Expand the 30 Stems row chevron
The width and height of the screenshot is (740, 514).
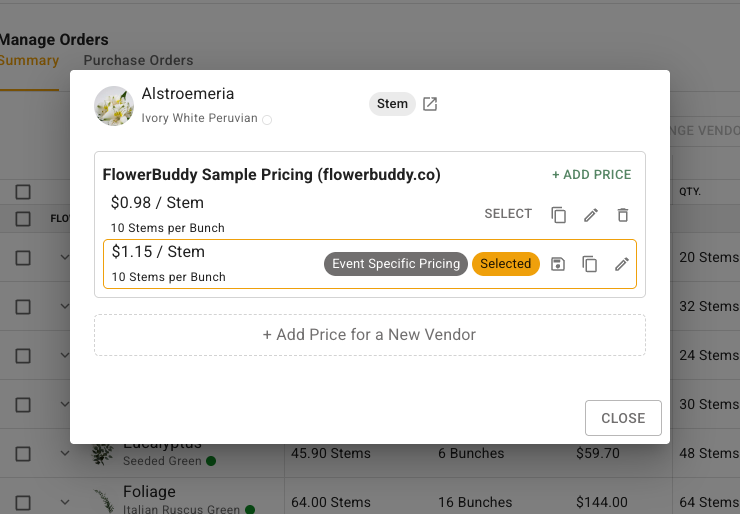pos(65,404)
